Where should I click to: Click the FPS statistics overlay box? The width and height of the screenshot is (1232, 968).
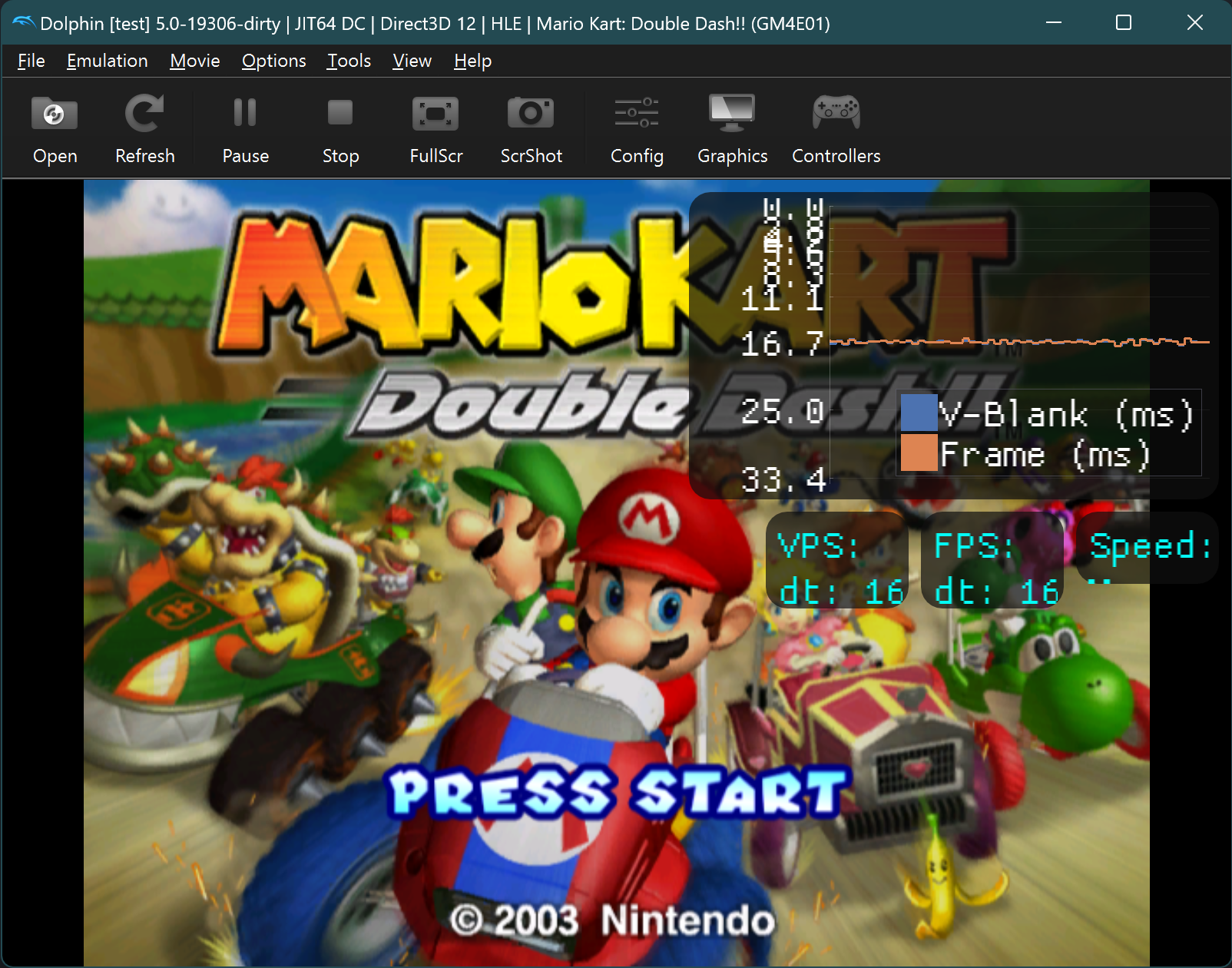point(992,561)
